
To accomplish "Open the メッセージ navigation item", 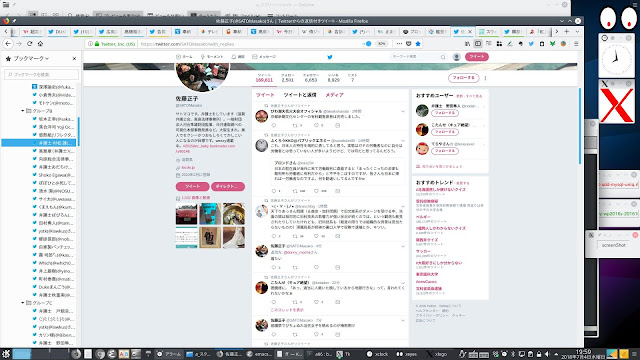I will click(264, 57).
